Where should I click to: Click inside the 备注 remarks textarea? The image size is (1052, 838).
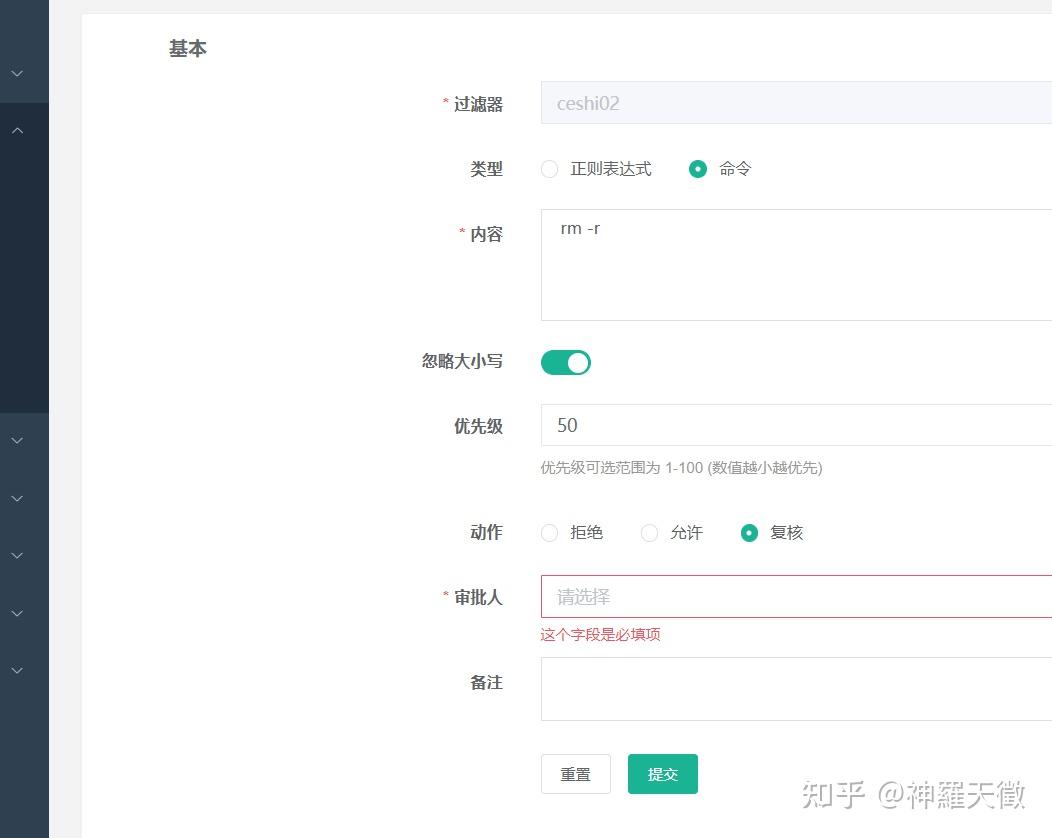click(750, 689)
